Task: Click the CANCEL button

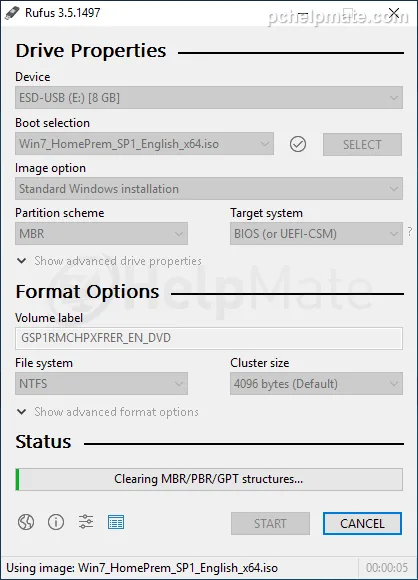Action: pos(362,523)
